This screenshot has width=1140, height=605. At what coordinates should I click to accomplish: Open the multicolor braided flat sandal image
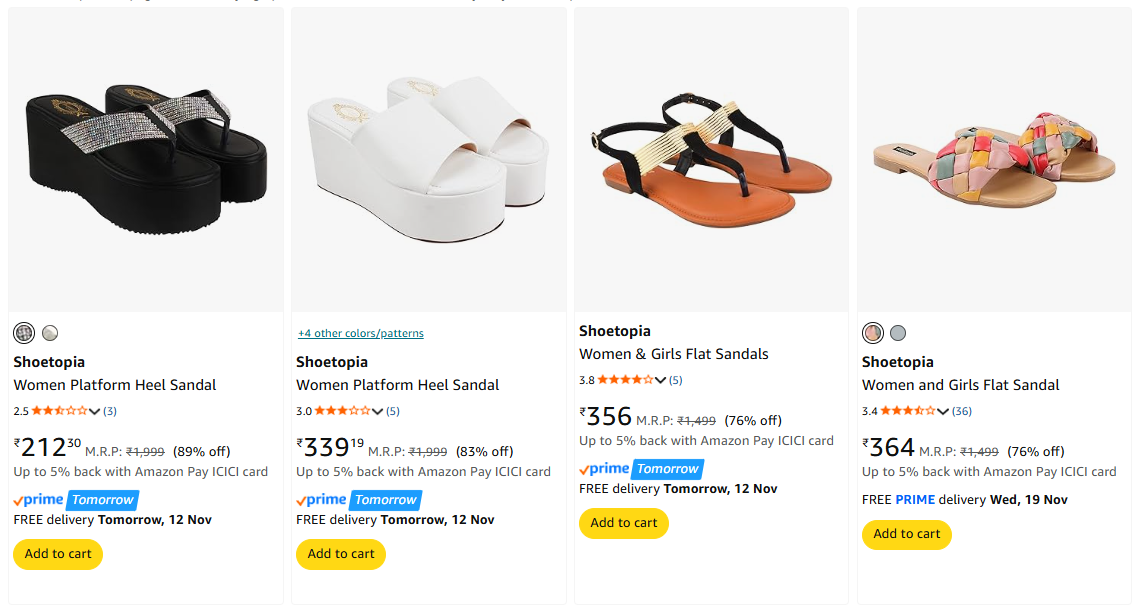[x=994, y=160]
